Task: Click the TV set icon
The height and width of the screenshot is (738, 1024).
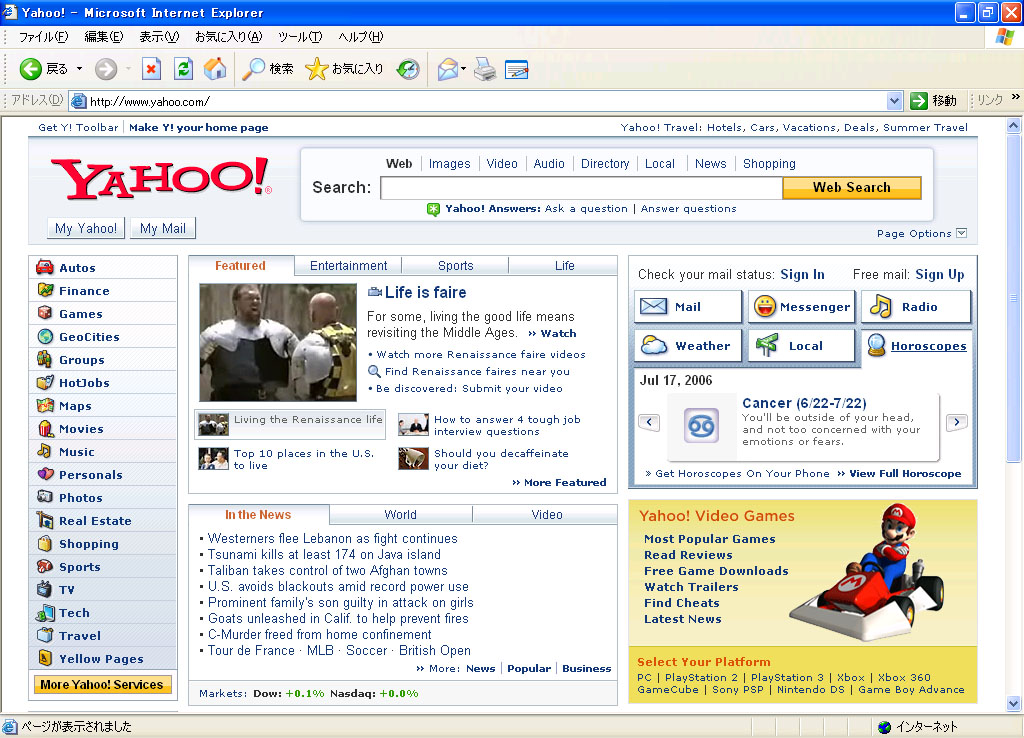Action: [45, 589]
